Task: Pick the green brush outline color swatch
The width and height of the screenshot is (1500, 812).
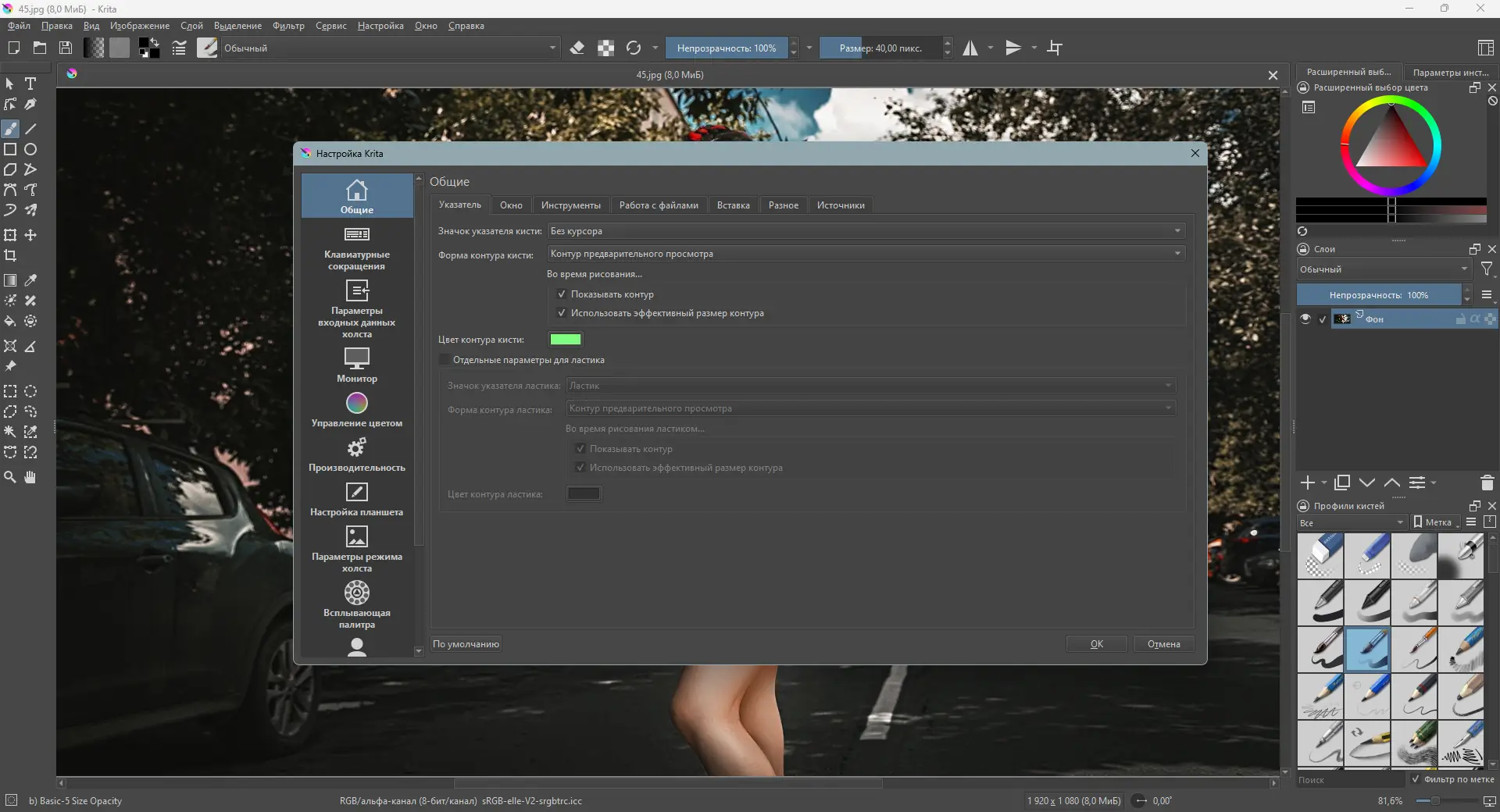Action: (566, 340)
